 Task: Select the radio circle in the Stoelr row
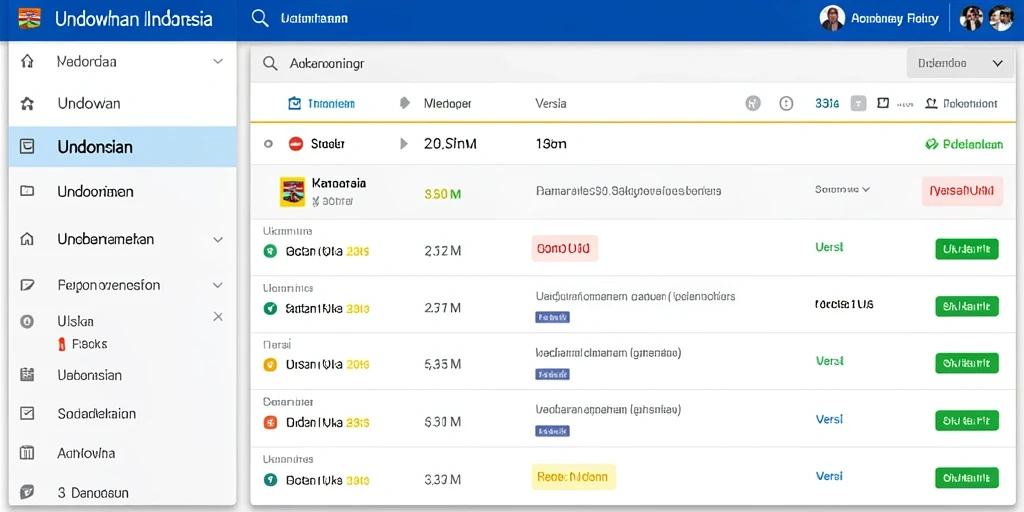[x=268, y=144]
